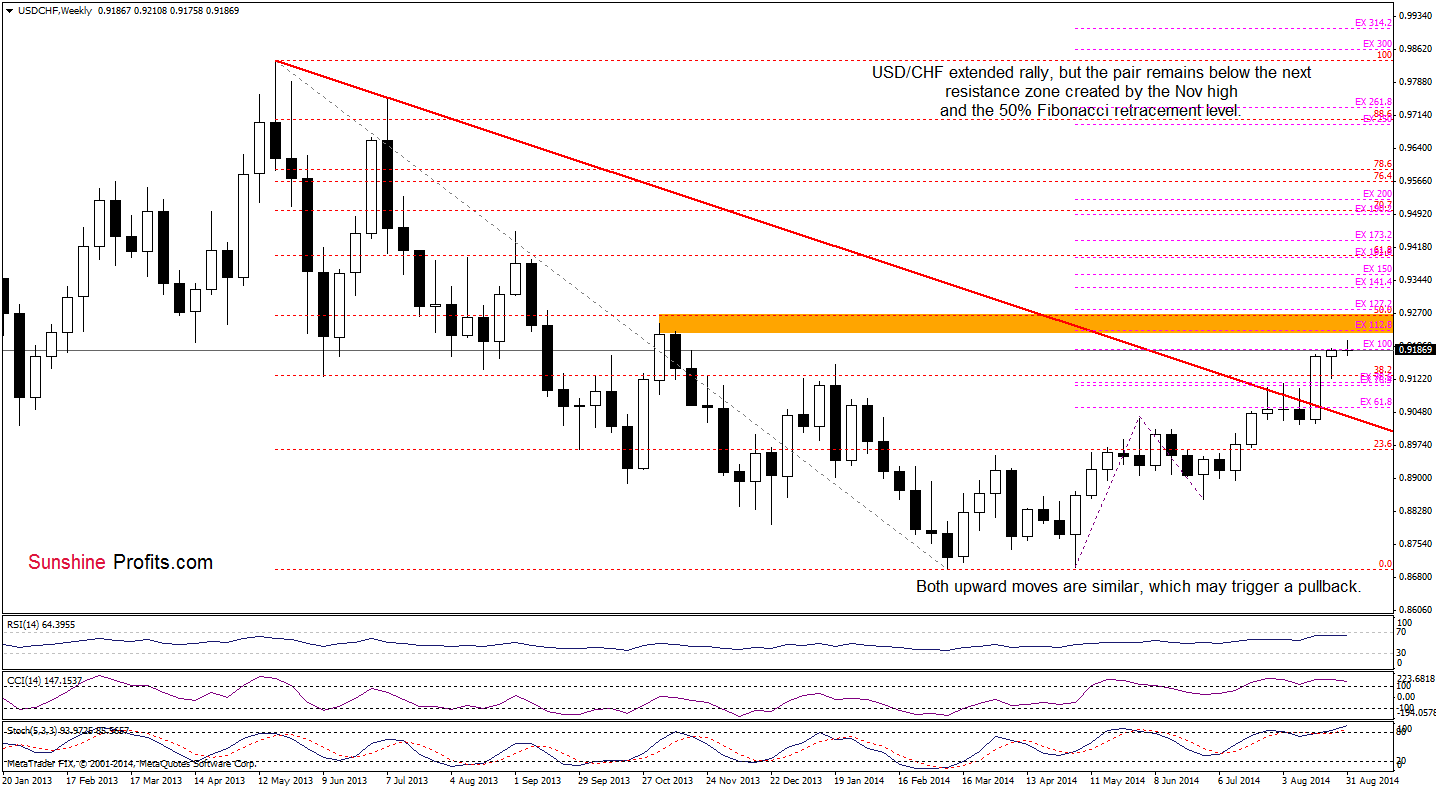The image size is (1436, 789).
Task: Select the CCI(14) 147.1537 indicator label
Action: coord(43,679)
